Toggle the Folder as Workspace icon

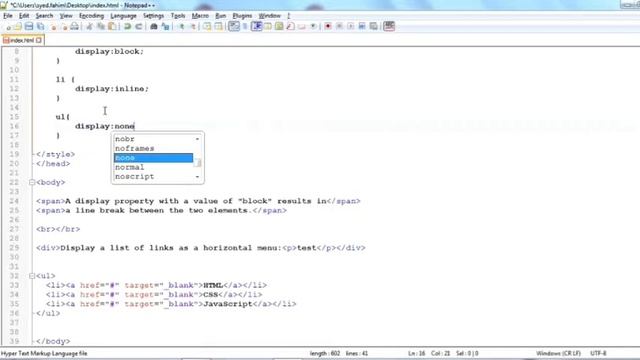(302, 27)
